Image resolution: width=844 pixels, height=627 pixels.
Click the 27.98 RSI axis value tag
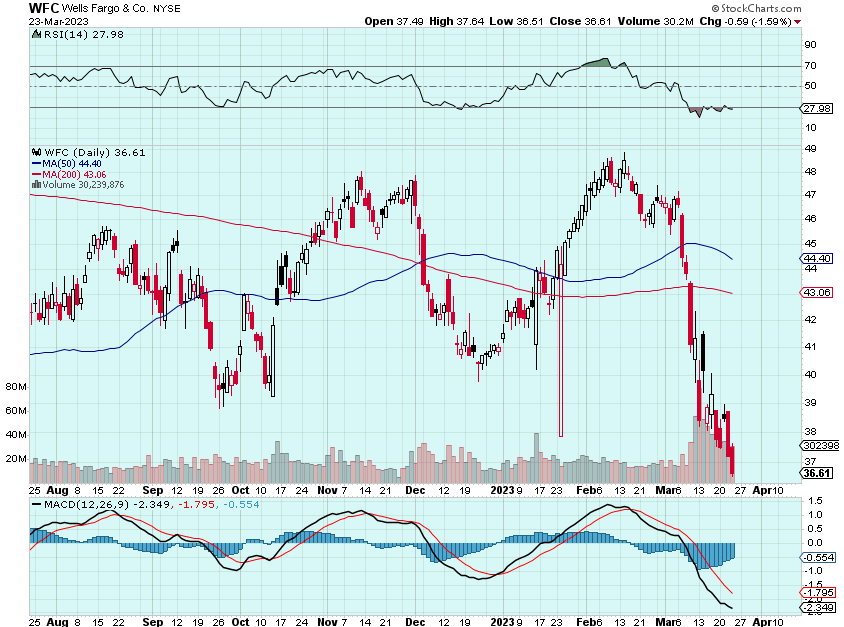click(817, 109)
